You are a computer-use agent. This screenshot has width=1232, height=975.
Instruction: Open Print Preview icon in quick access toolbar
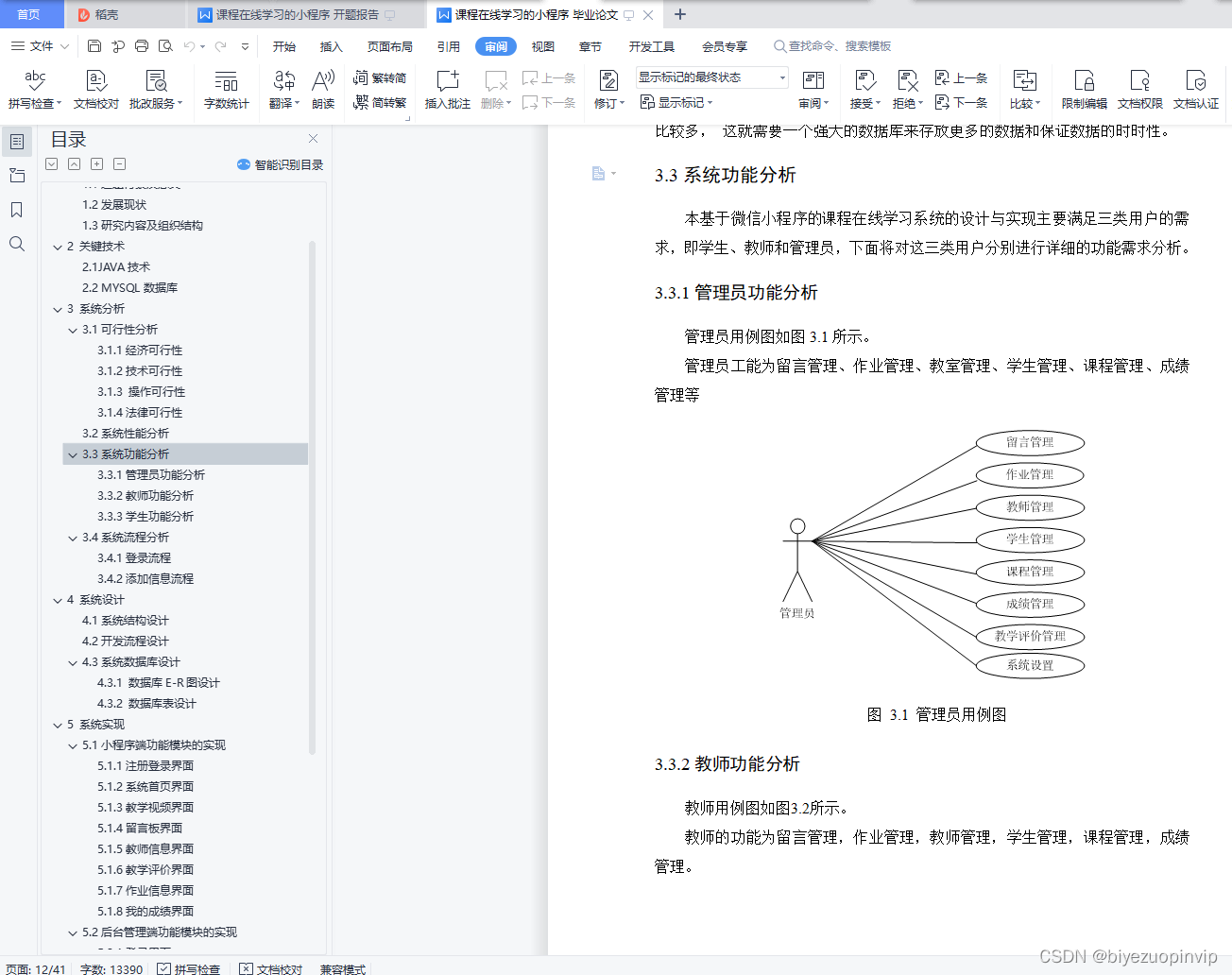point(165,45)
